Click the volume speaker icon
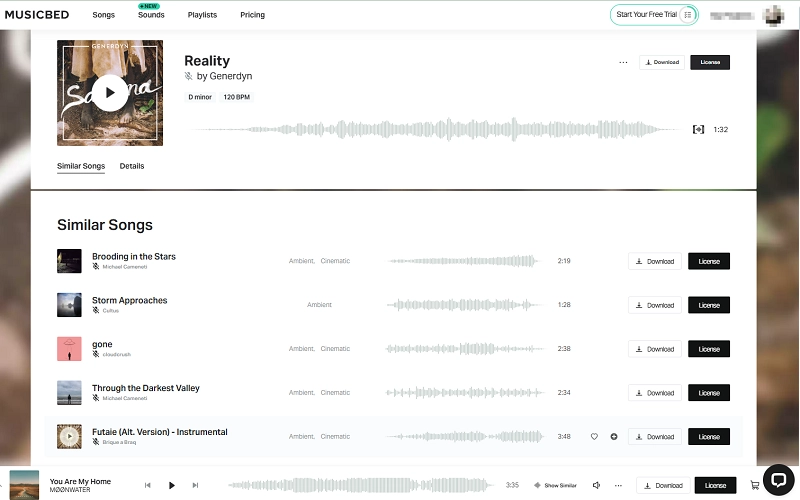The width and height of the screenshot is (800, 500). 596,485
